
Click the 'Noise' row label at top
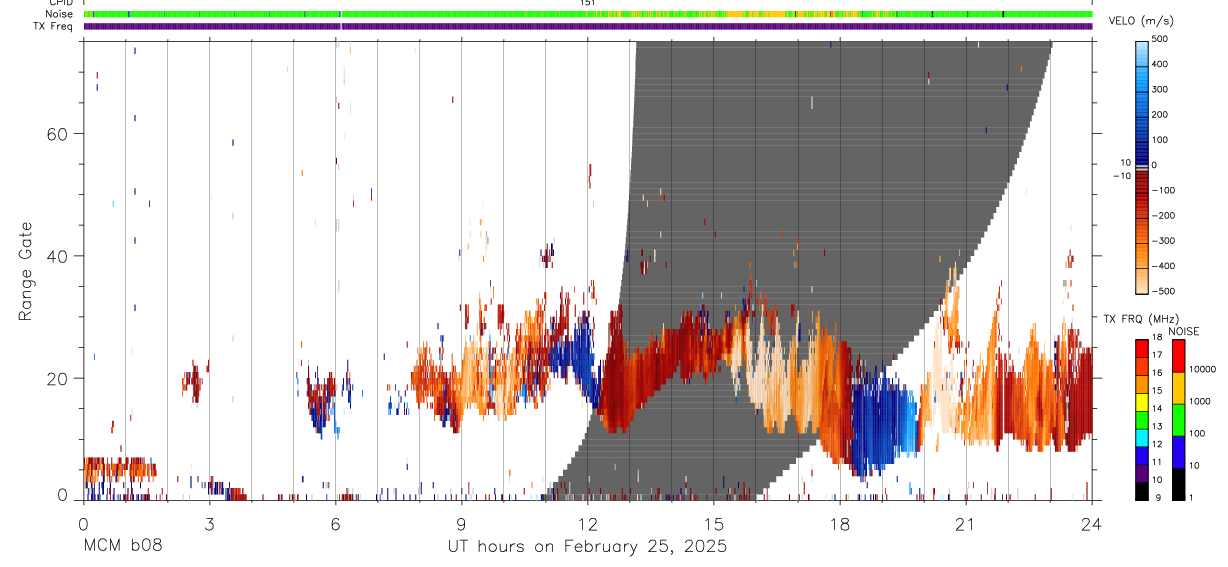[59, 14]
